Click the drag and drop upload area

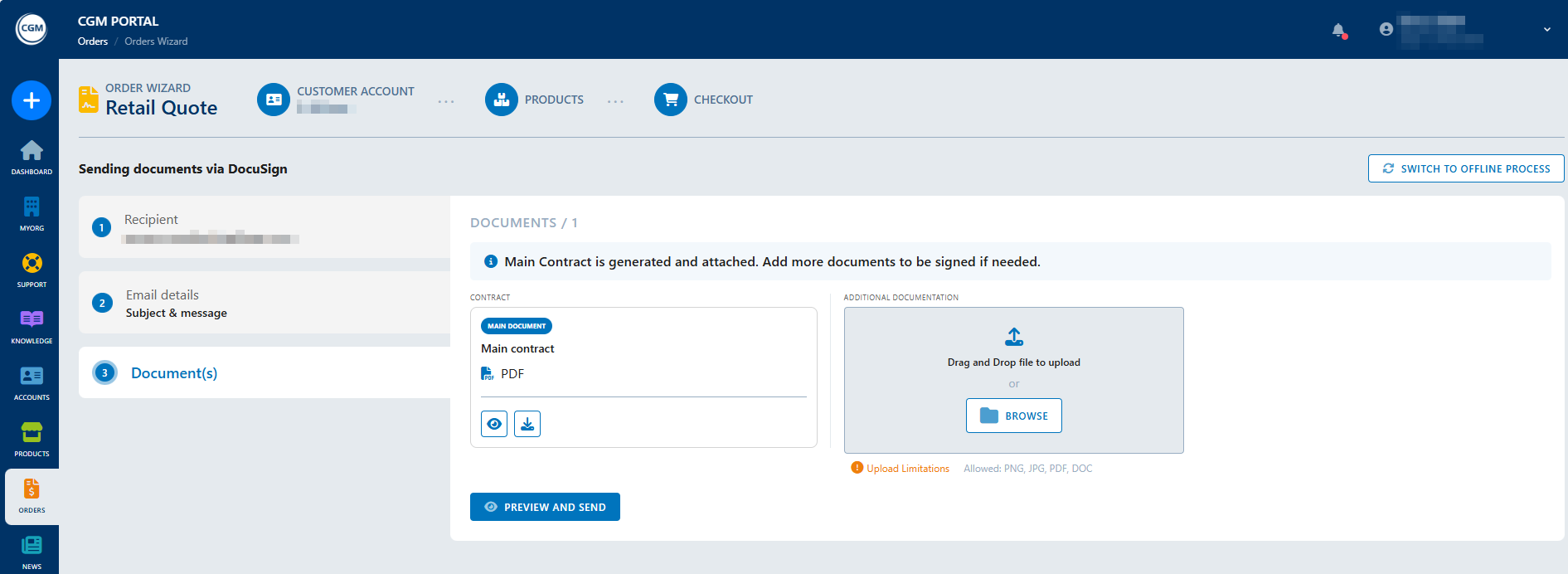[1014, 380]
